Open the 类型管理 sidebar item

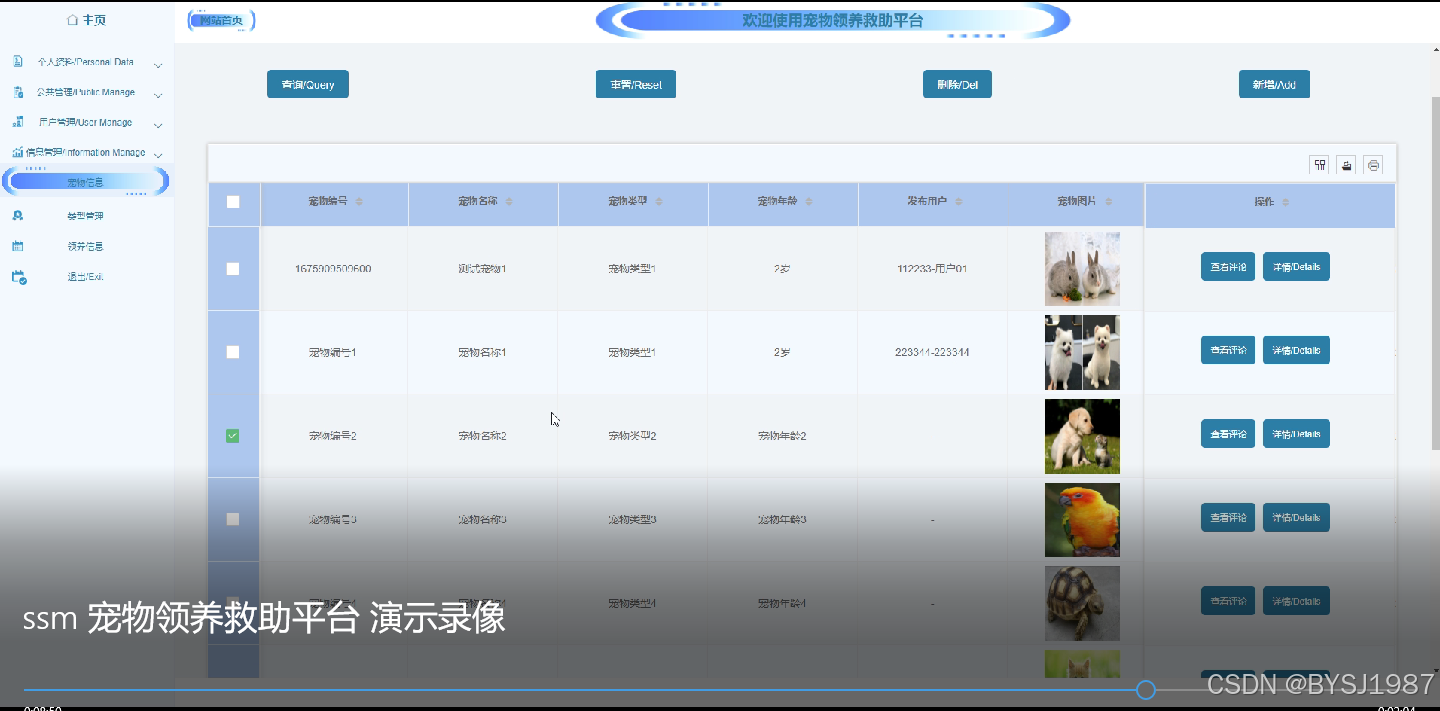click(x=86, y=216)
